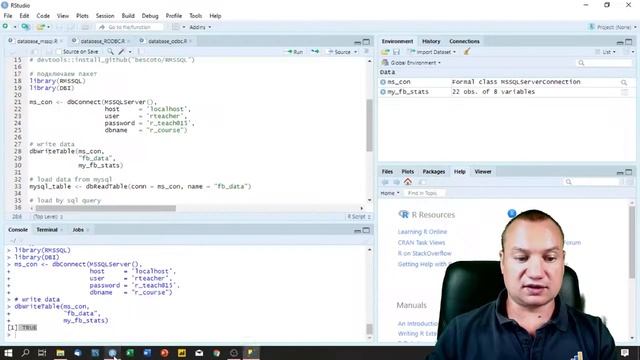
Task: Open CRAN Task Views link
Action: [421, 243]
